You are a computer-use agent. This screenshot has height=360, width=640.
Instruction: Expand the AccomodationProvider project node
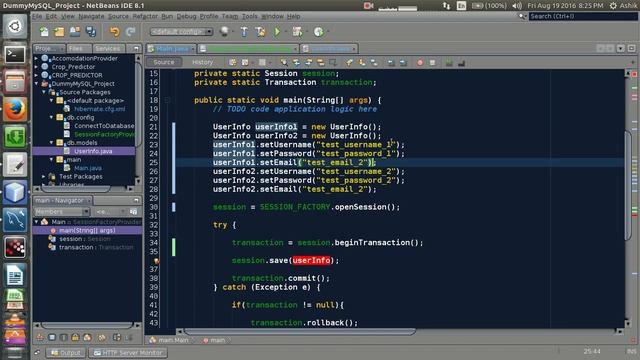pyautogui.click(x=37, y=58)
